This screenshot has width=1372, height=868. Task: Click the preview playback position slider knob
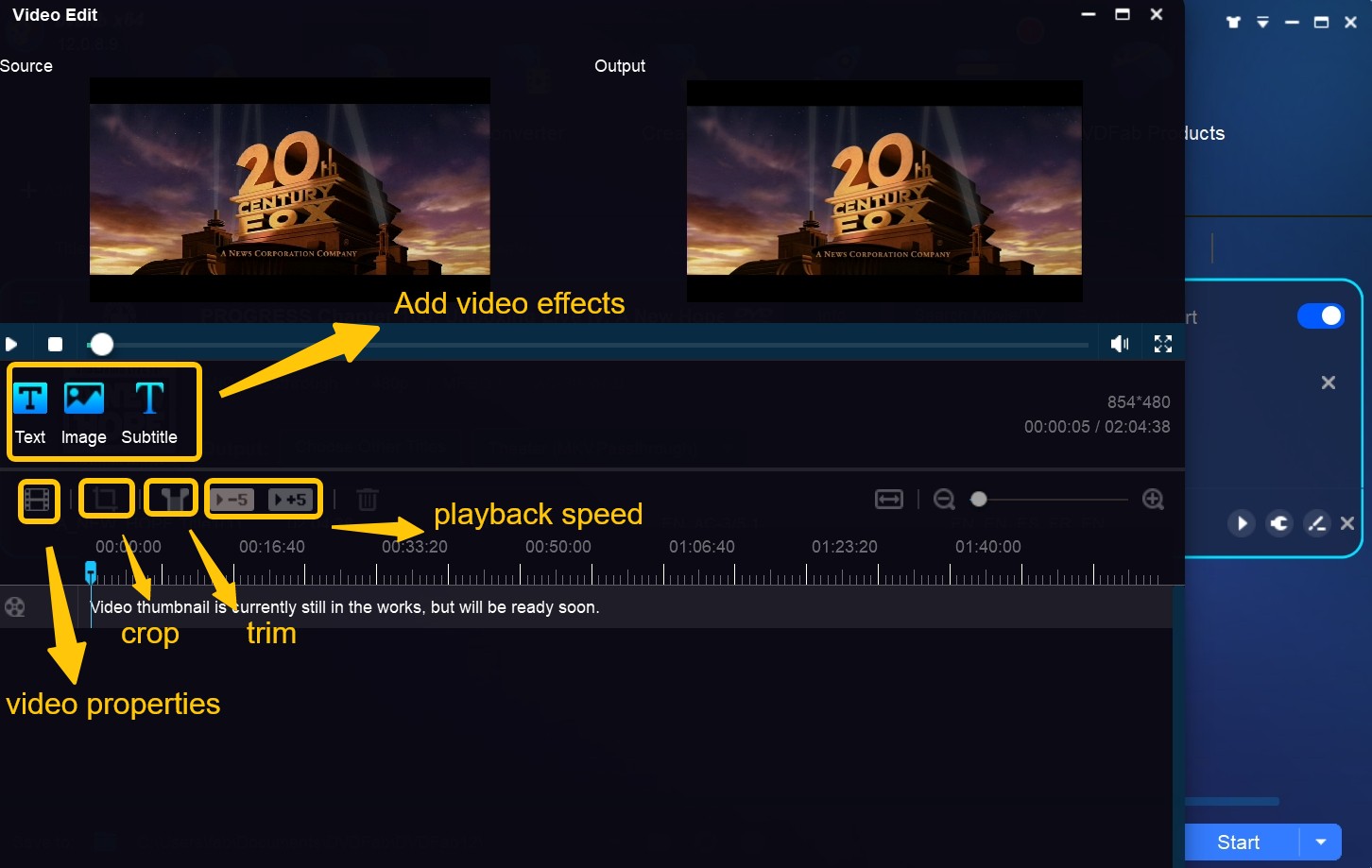point(101,345)
